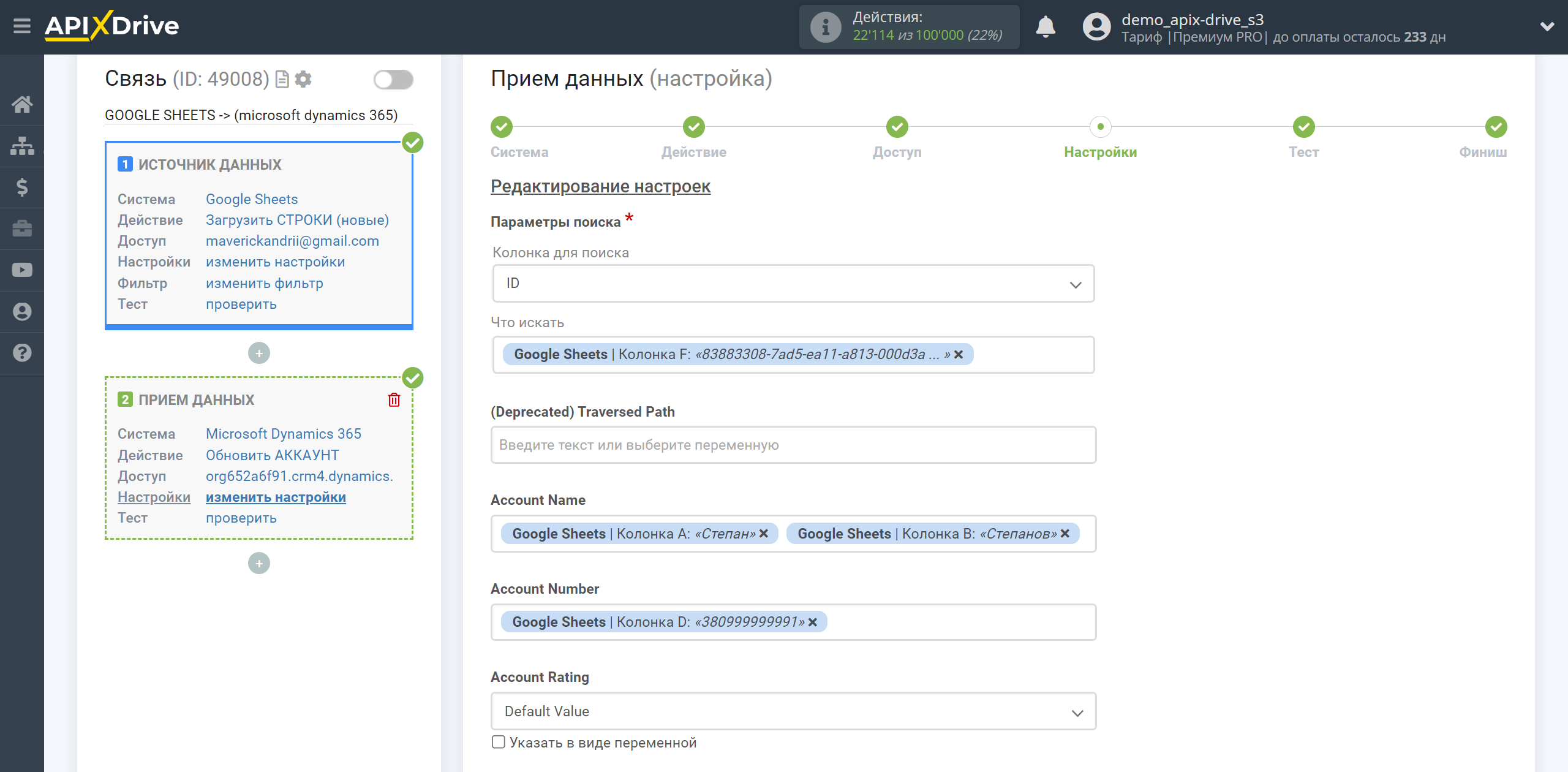Remove the Колонка A tag
This screenshot has width=1568, height=772.
764,534
